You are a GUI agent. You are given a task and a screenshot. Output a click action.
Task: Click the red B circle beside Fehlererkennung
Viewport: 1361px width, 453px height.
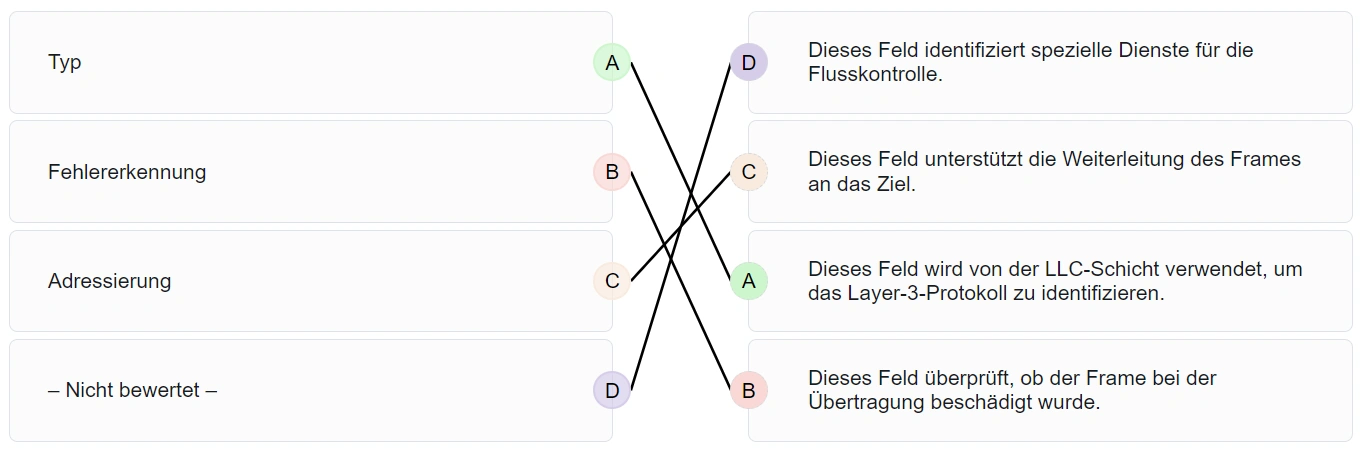click(x=612, y=172)
